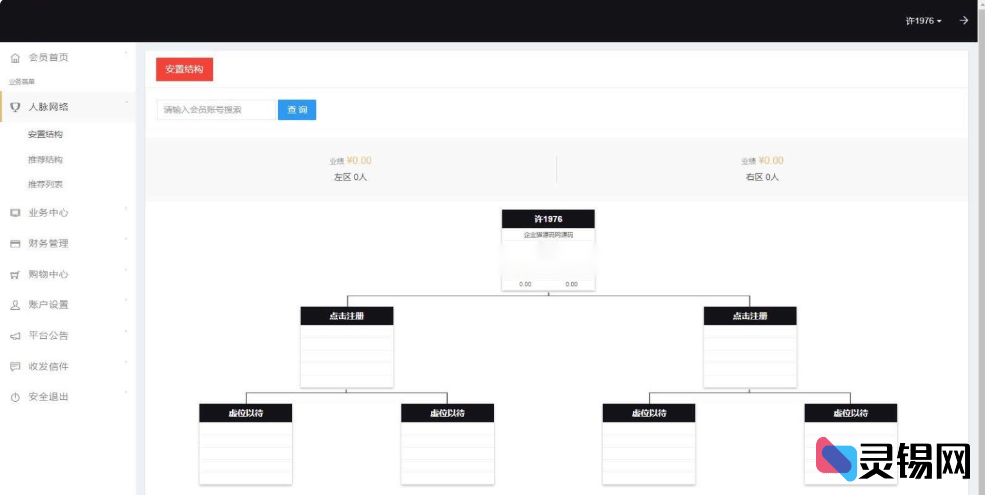Focus the member account search field
The image size is (985, 495).
[216, 110]
